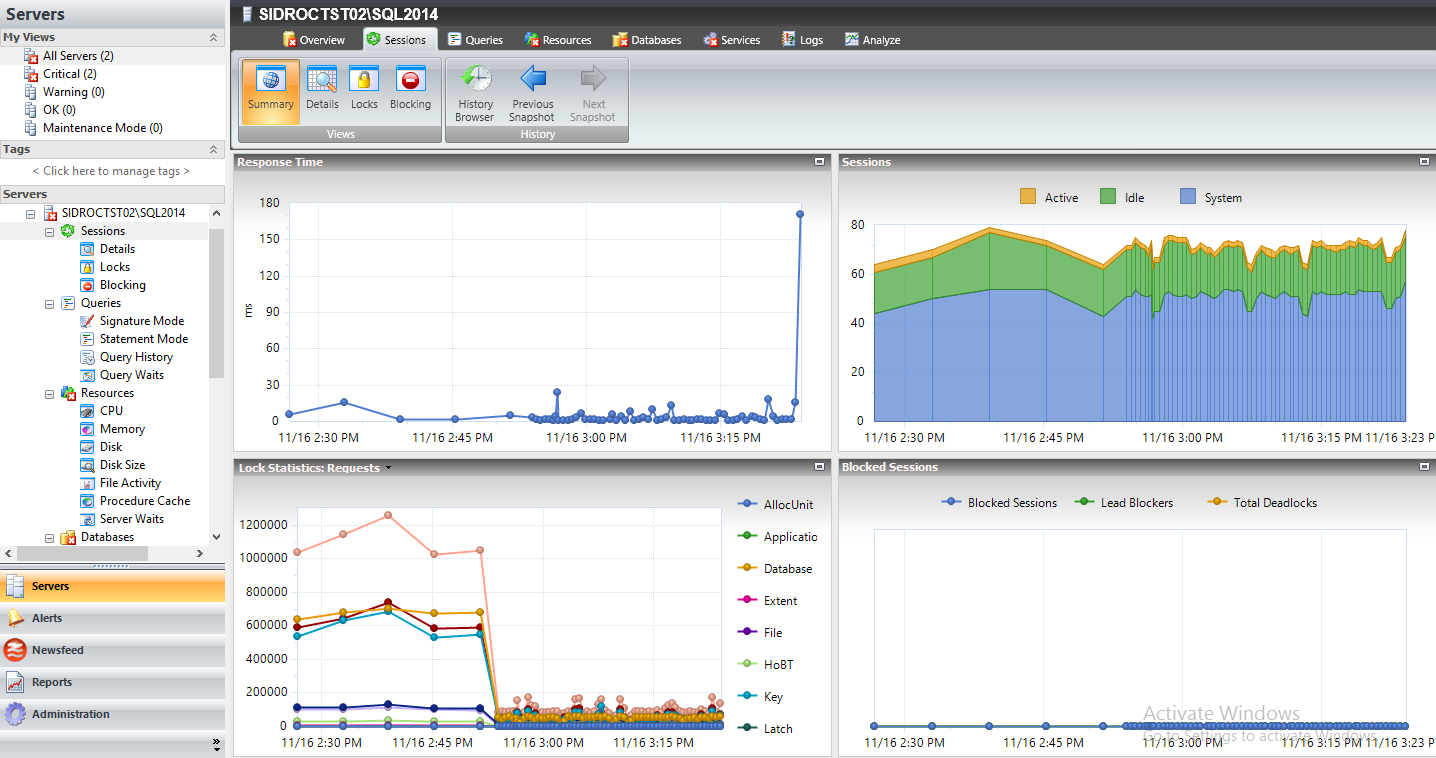
Task: Open CPU under Resources tree
Action: click(111, 411)
